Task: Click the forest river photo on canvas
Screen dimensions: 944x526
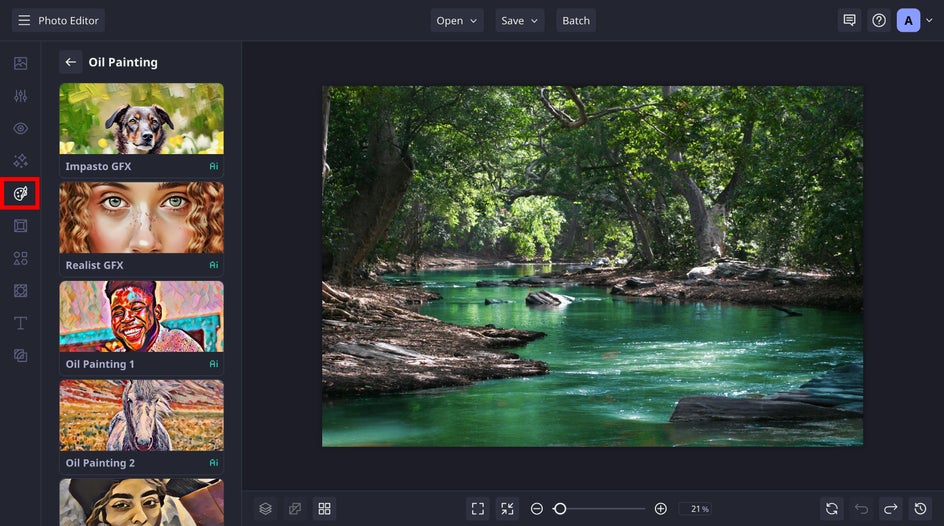Action: pyautogui.click(x=592, y=265)
